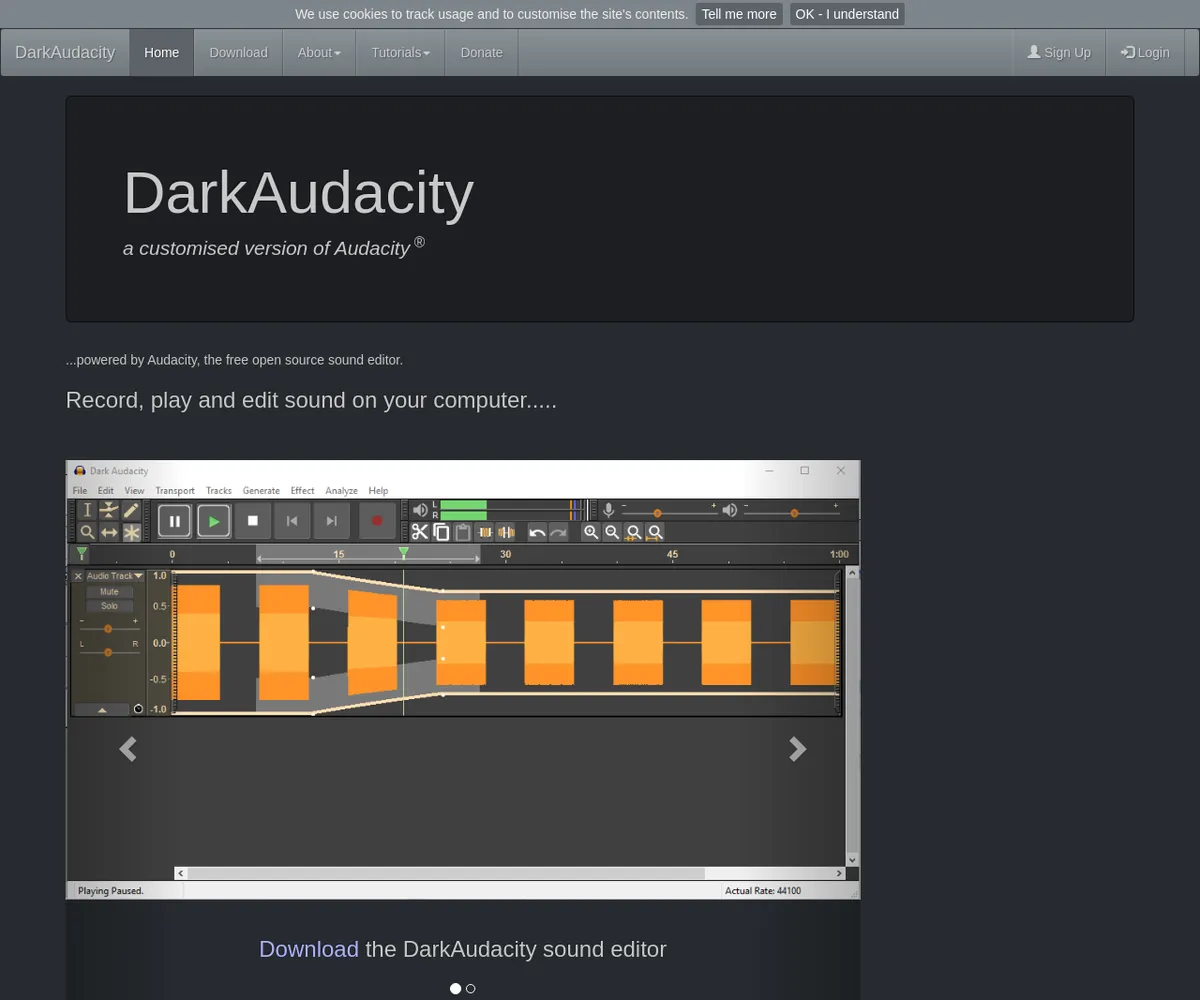Click the Undo arrow icon
The image size is (1200, 1000).
537,533
